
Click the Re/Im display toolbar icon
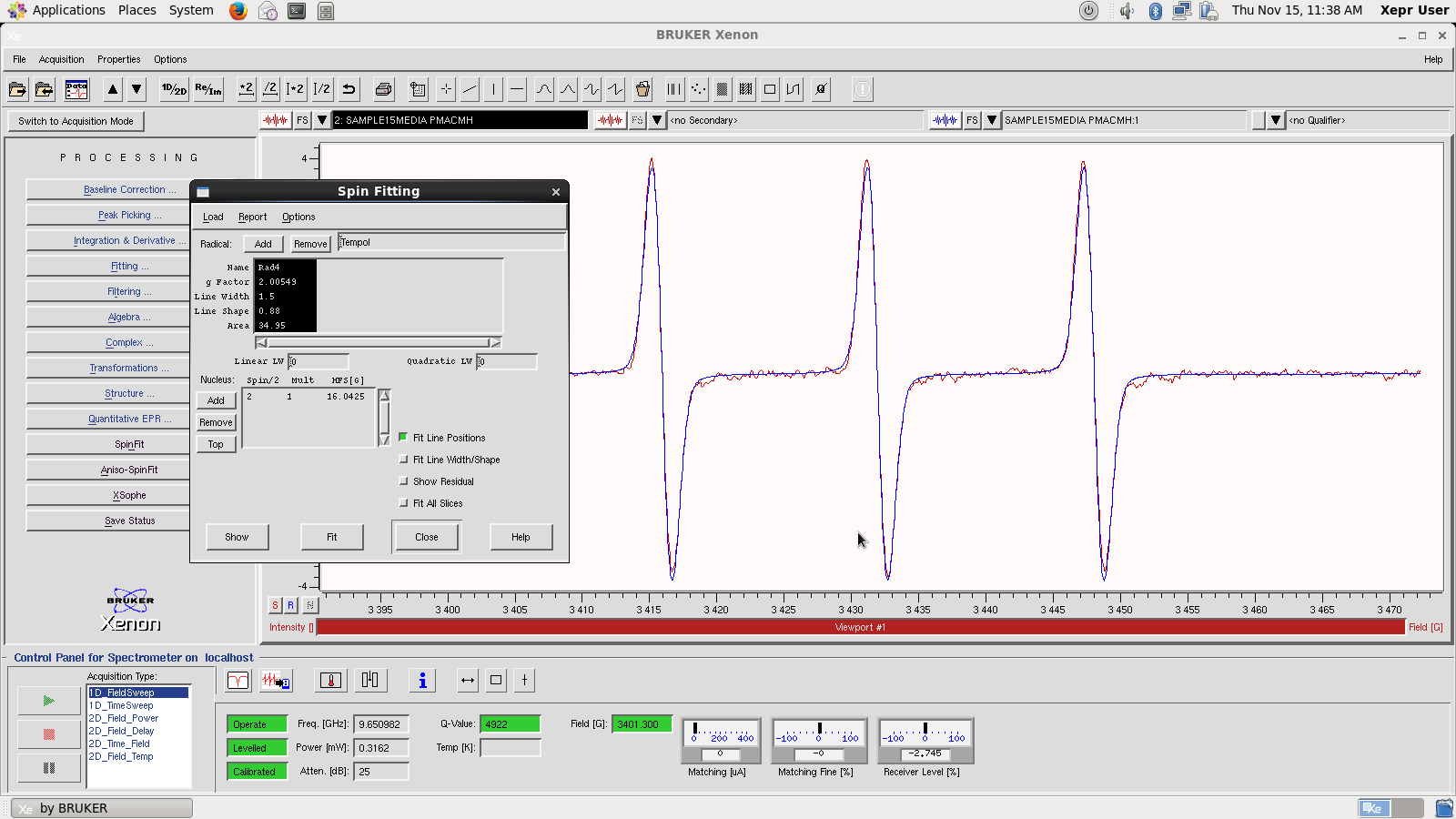coord(208,89)
